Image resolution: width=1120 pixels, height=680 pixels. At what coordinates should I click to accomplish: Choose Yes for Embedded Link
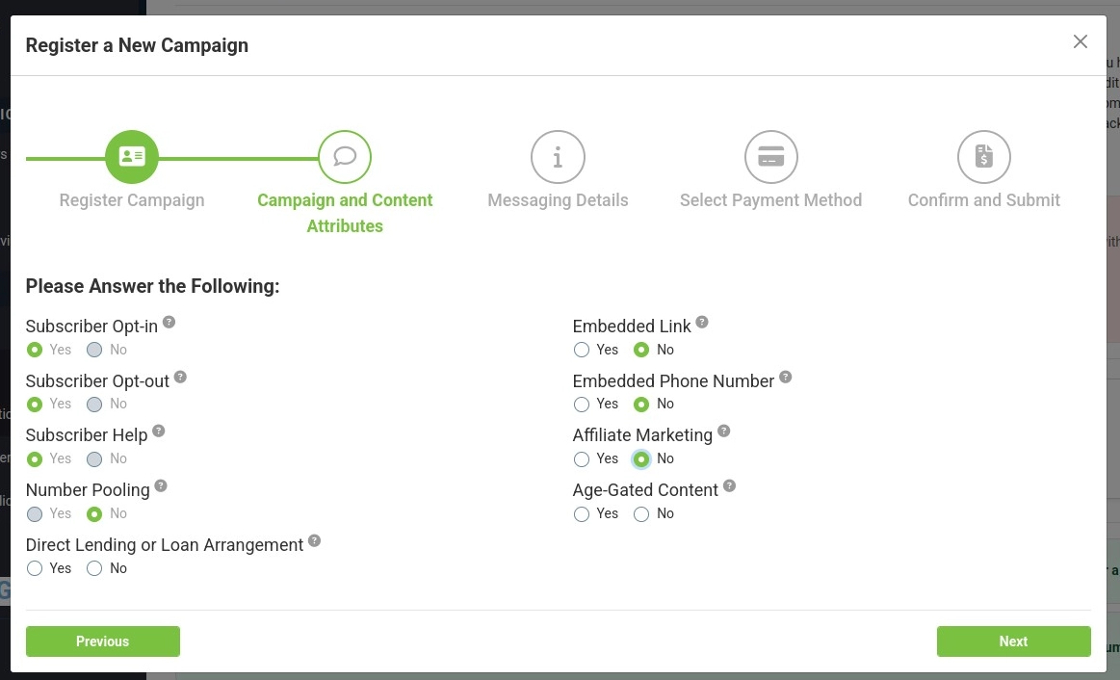point(582,350)
